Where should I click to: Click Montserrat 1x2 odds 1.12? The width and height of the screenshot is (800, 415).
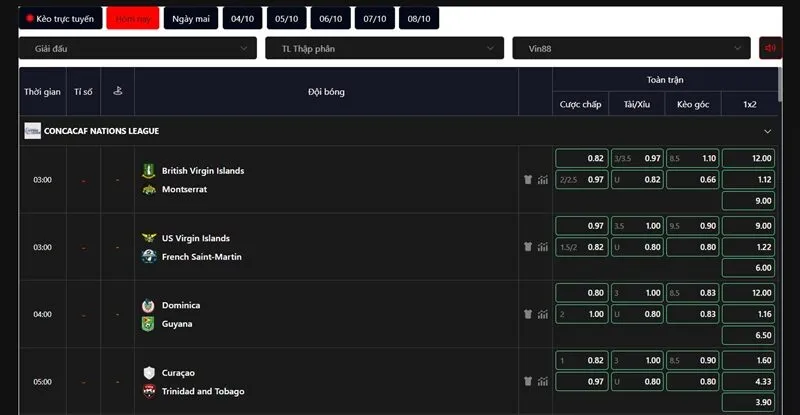click(748, 180)
